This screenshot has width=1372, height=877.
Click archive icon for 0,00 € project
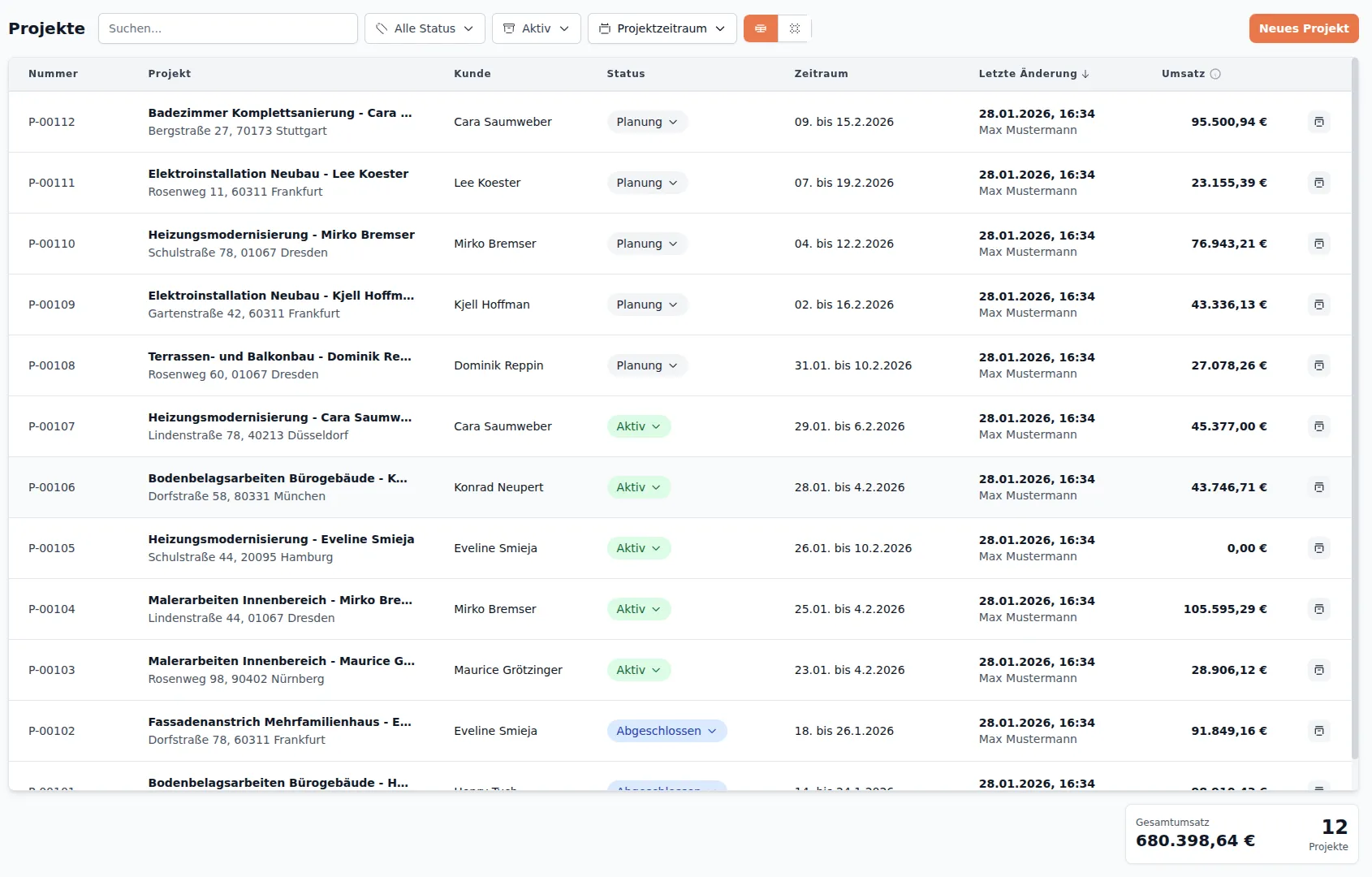1318,548
